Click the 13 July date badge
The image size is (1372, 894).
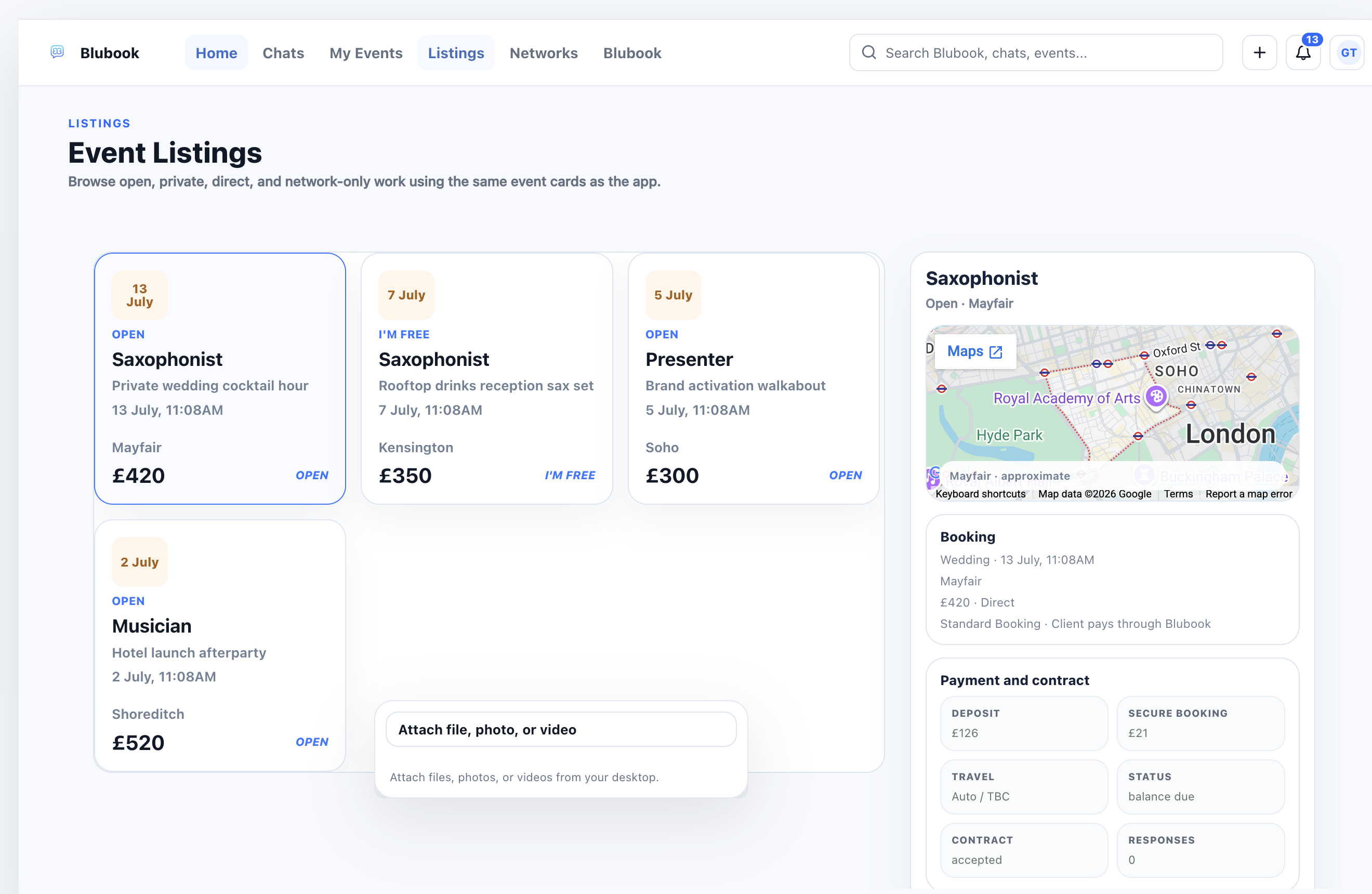(139, 295)
